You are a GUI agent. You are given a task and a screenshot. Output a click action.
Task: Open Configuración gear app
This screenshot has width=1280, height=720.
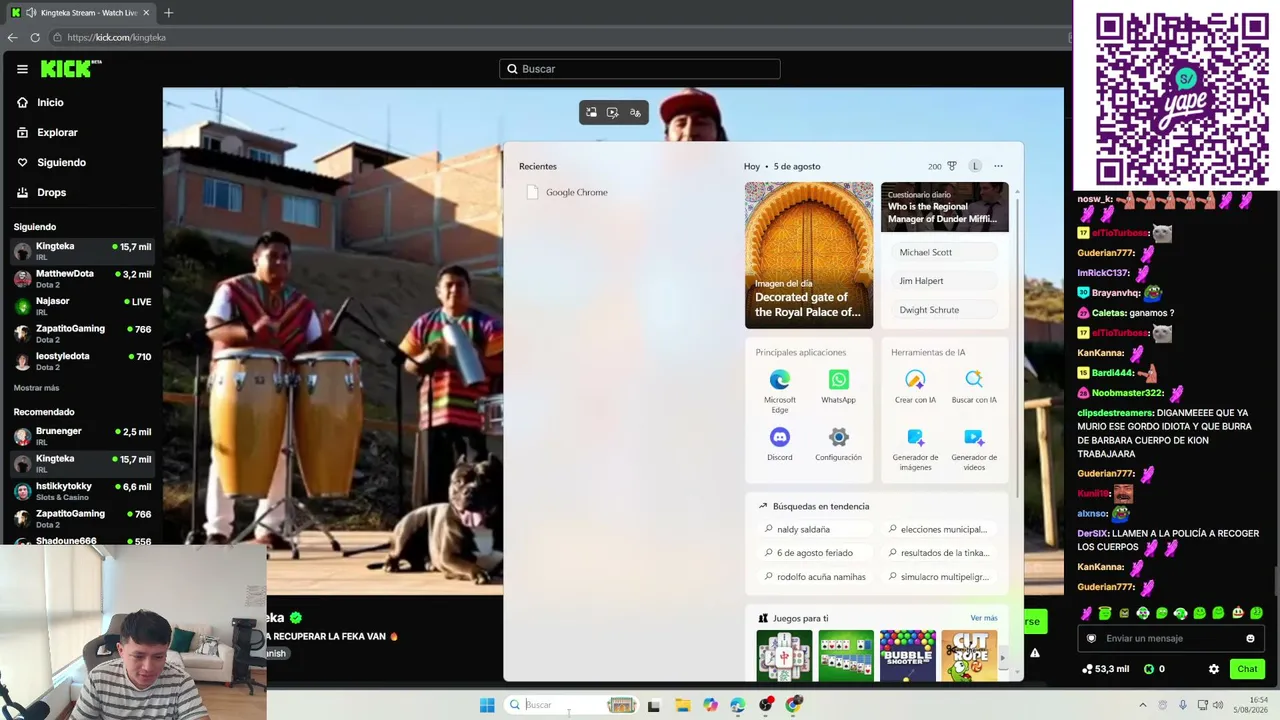(838, 444)
